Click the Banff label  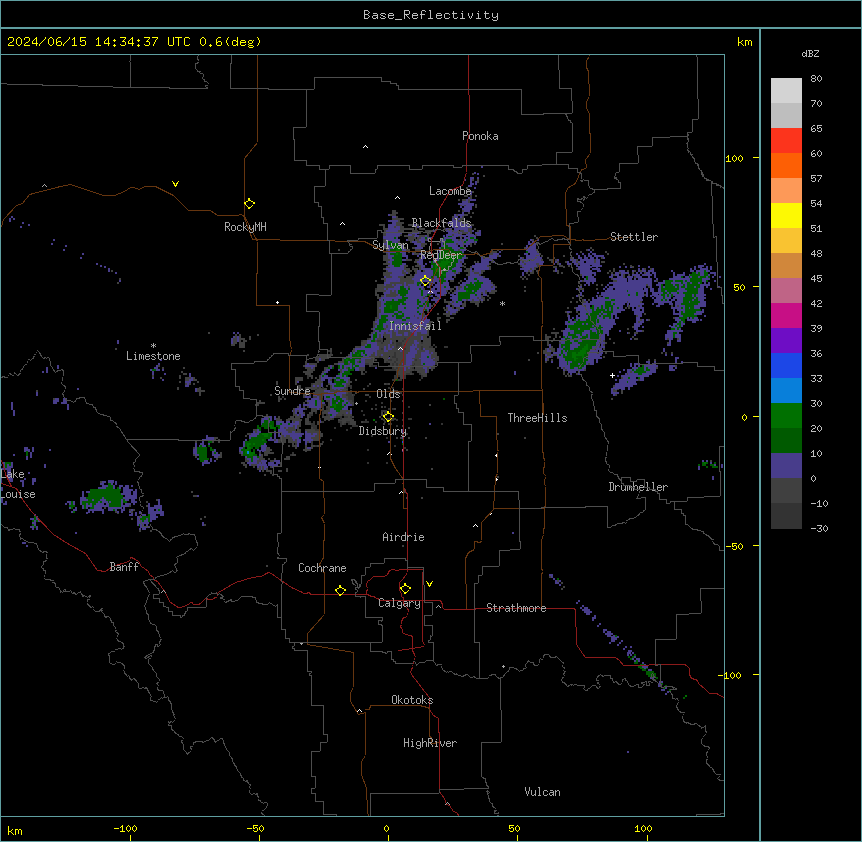pyautogui.click(x=124, y=567)
